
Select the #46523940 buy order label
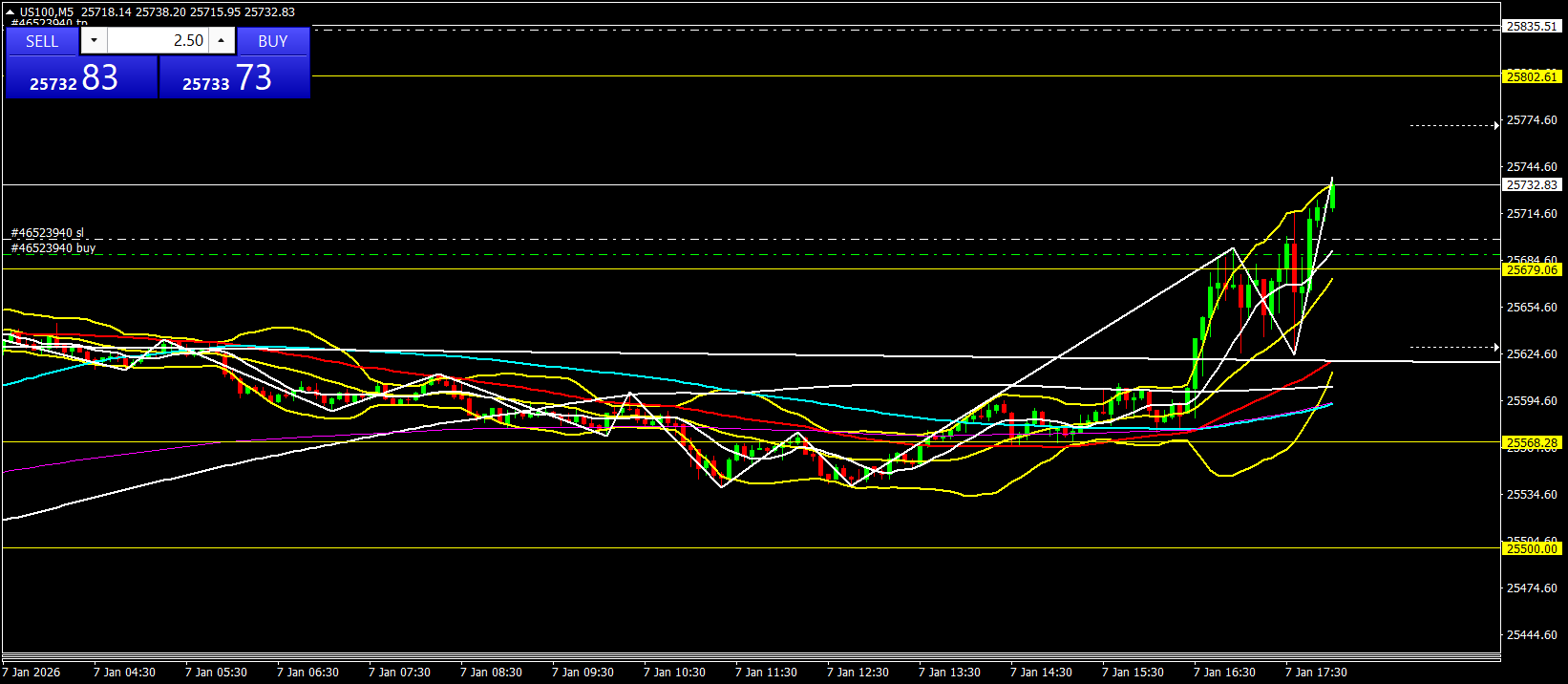point(53,248)
